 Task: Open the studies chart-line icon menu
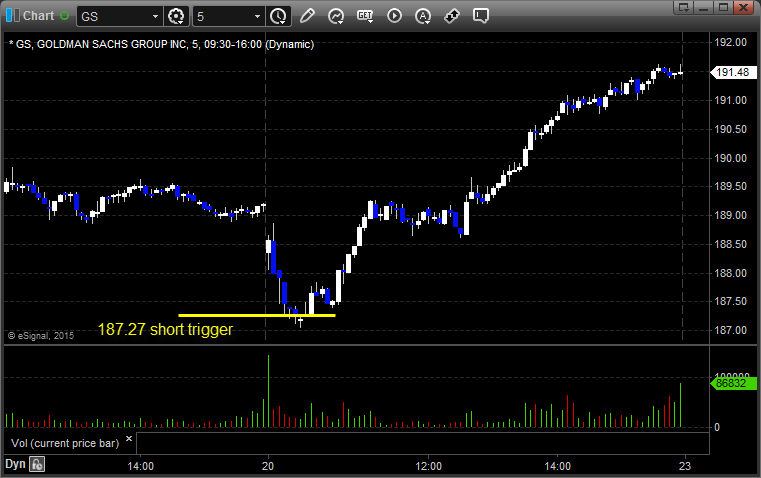coord(336,16)
